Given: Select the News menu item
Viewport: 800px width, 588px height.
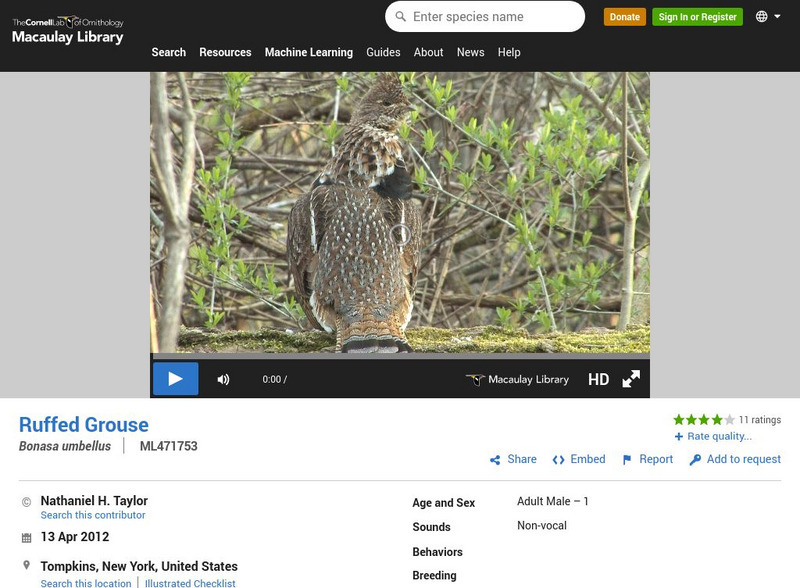Looking at the screenshot, I should 470,52.
